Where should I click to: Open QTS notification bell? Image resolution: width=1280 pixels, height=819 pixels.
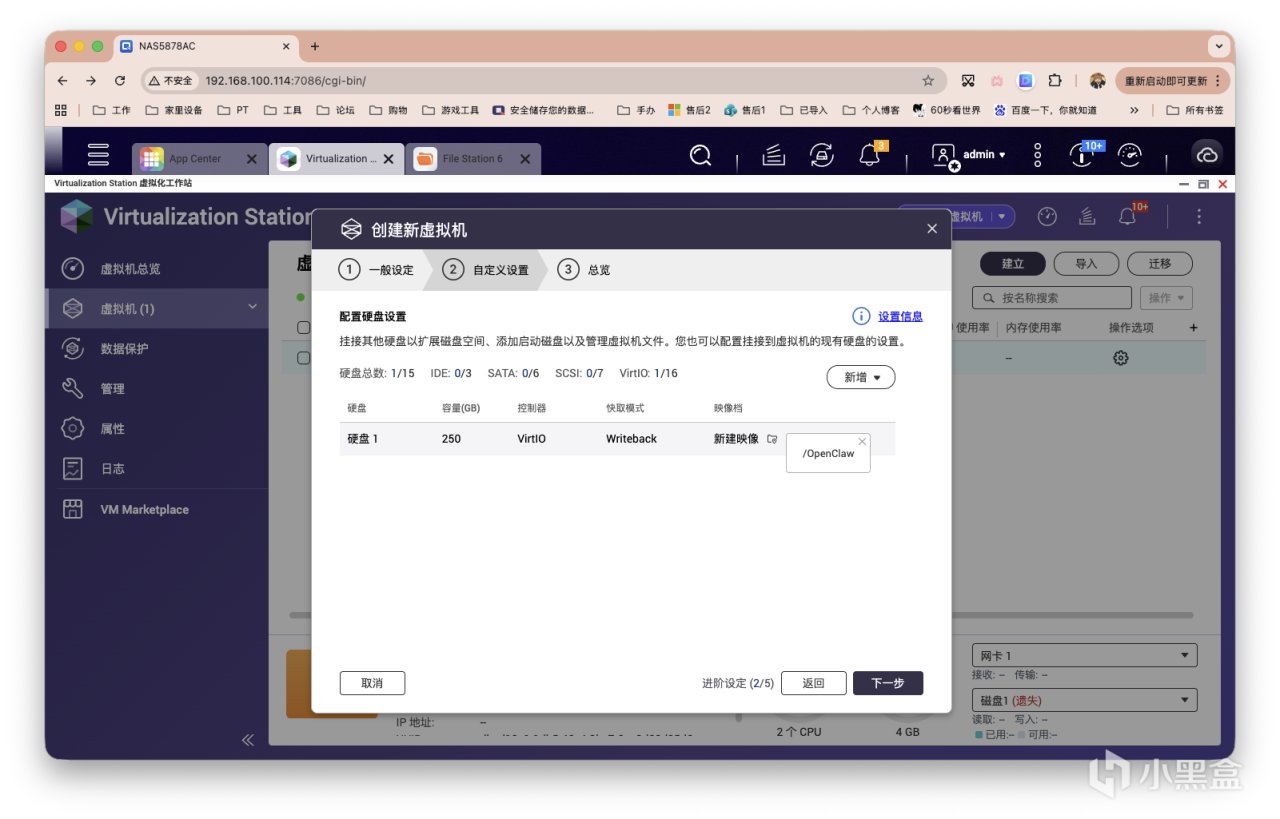(x=870, y=155)
